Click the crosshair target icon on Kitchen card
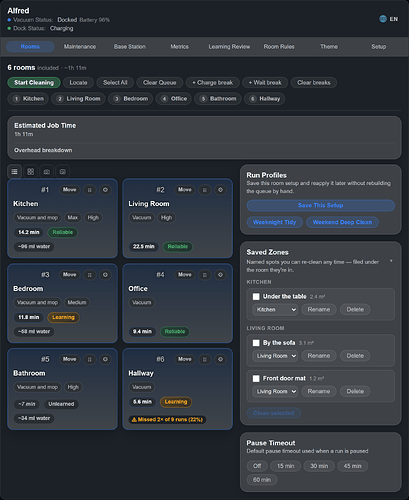Image resolution: width=409 pixels, height=500 pixels. pyautogui.click(x=105, y=190)
